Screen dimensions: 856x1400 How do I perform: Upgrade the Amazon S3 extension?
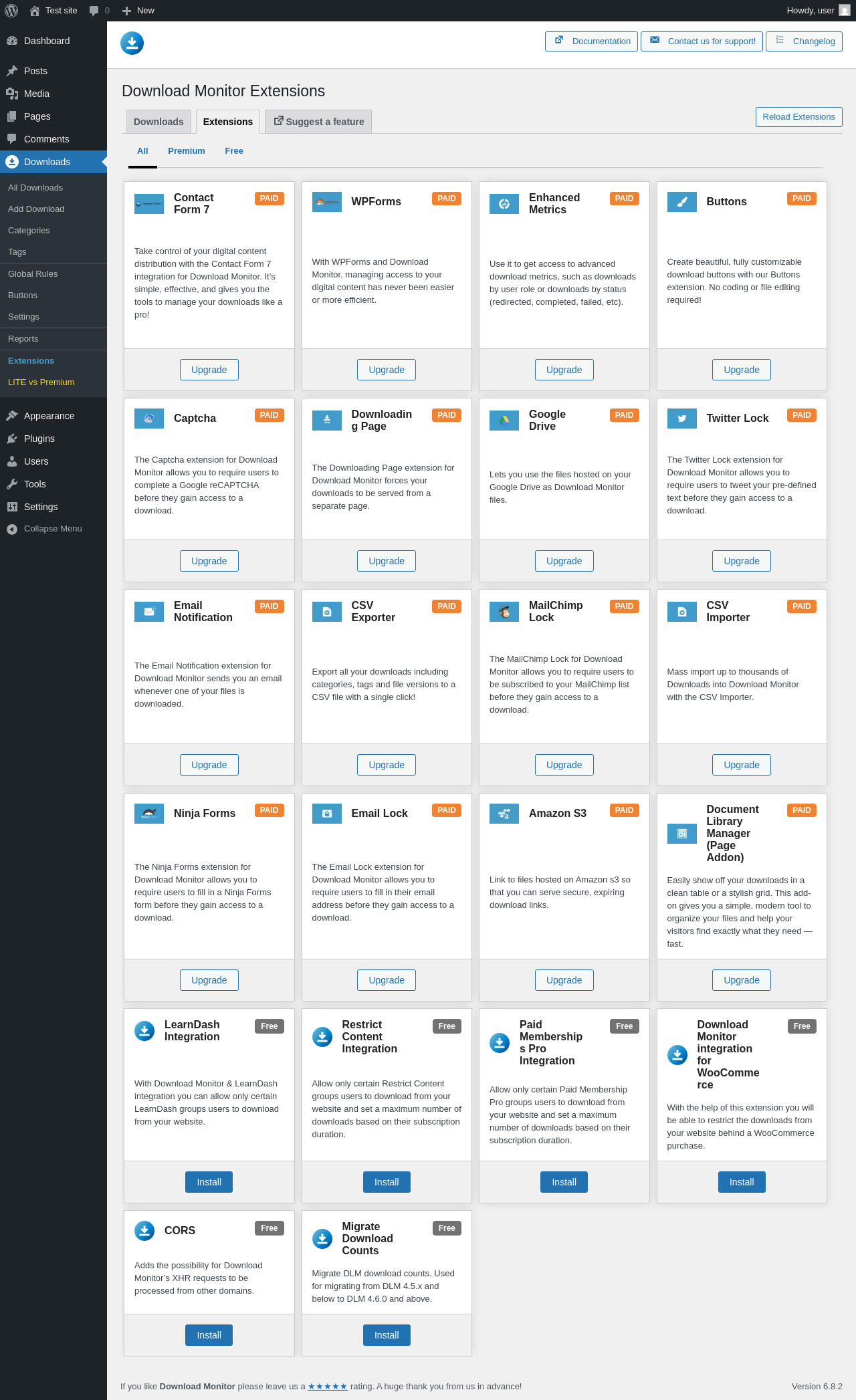coord(564,980)
